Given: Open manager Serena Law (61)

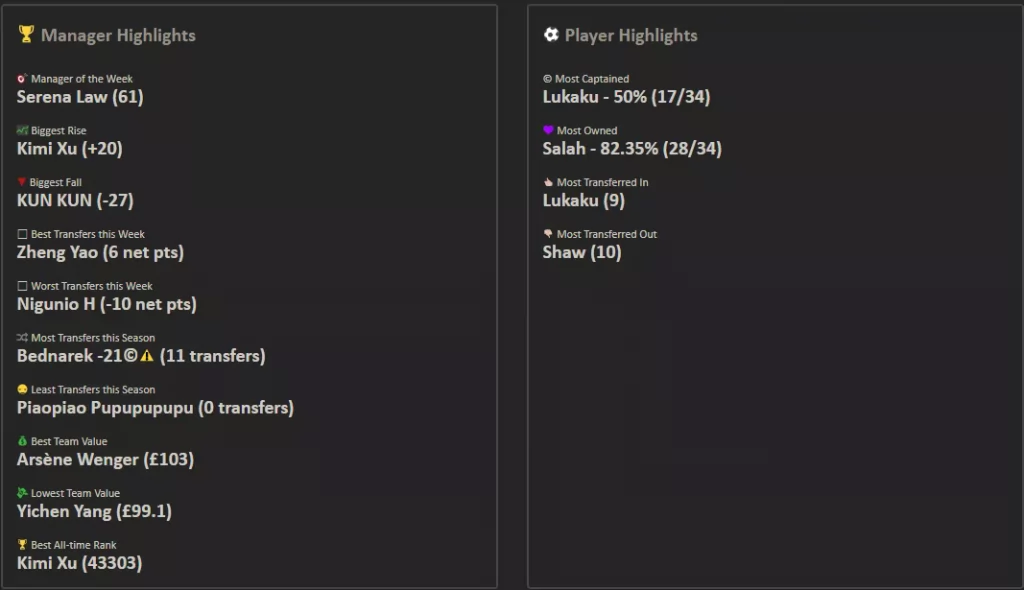Looking at the screenshot, I should [80, 97].
